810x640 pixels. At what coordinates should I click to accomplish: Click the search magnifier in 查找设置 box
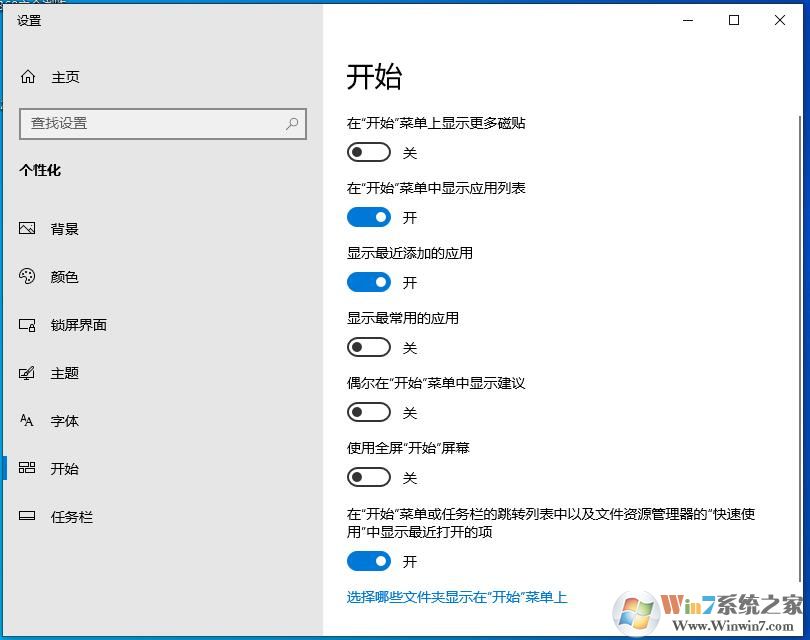290,124
